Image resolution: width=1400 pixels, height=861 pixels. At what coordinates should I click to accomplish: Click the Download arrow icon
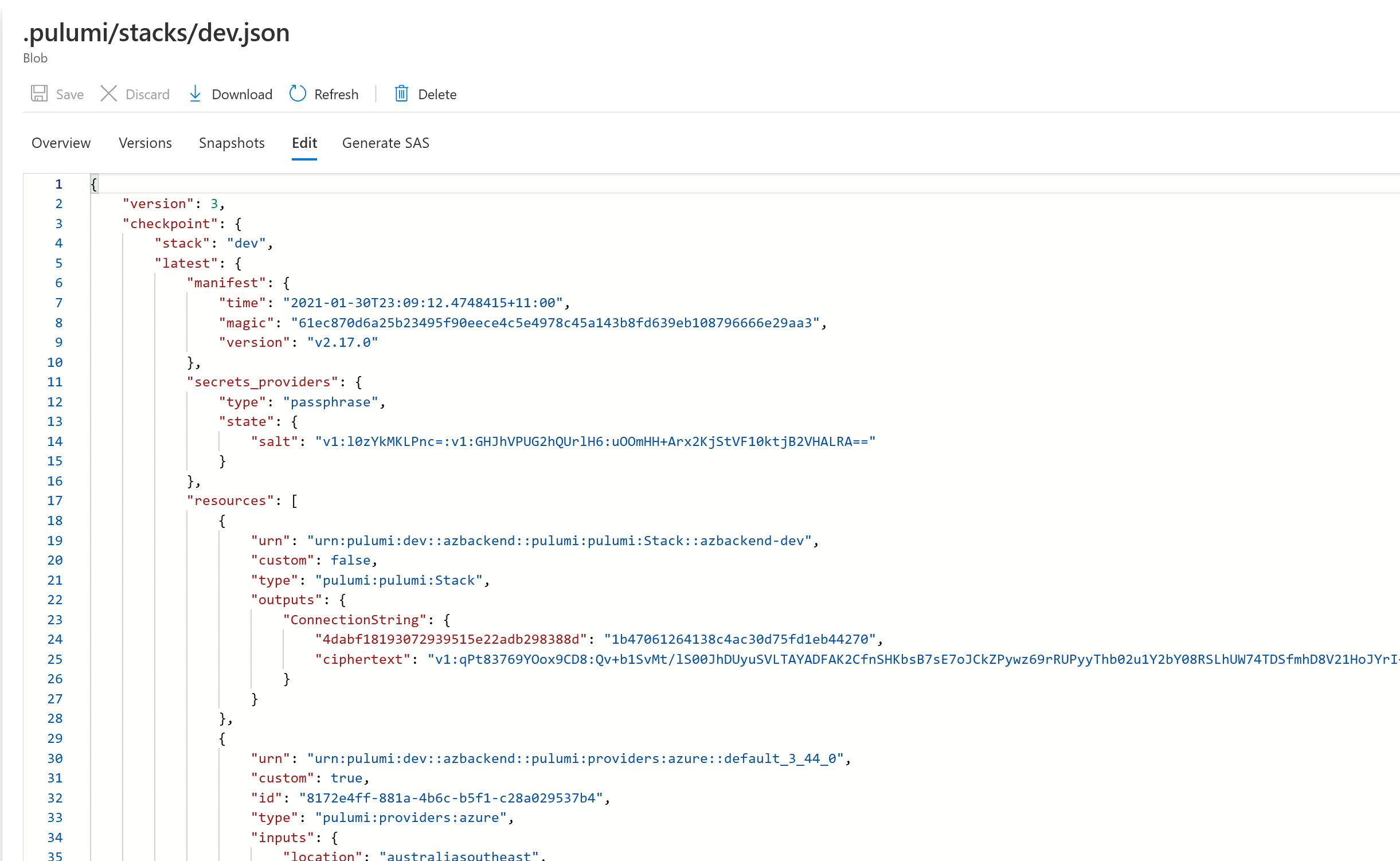click(x=195, y=93)
